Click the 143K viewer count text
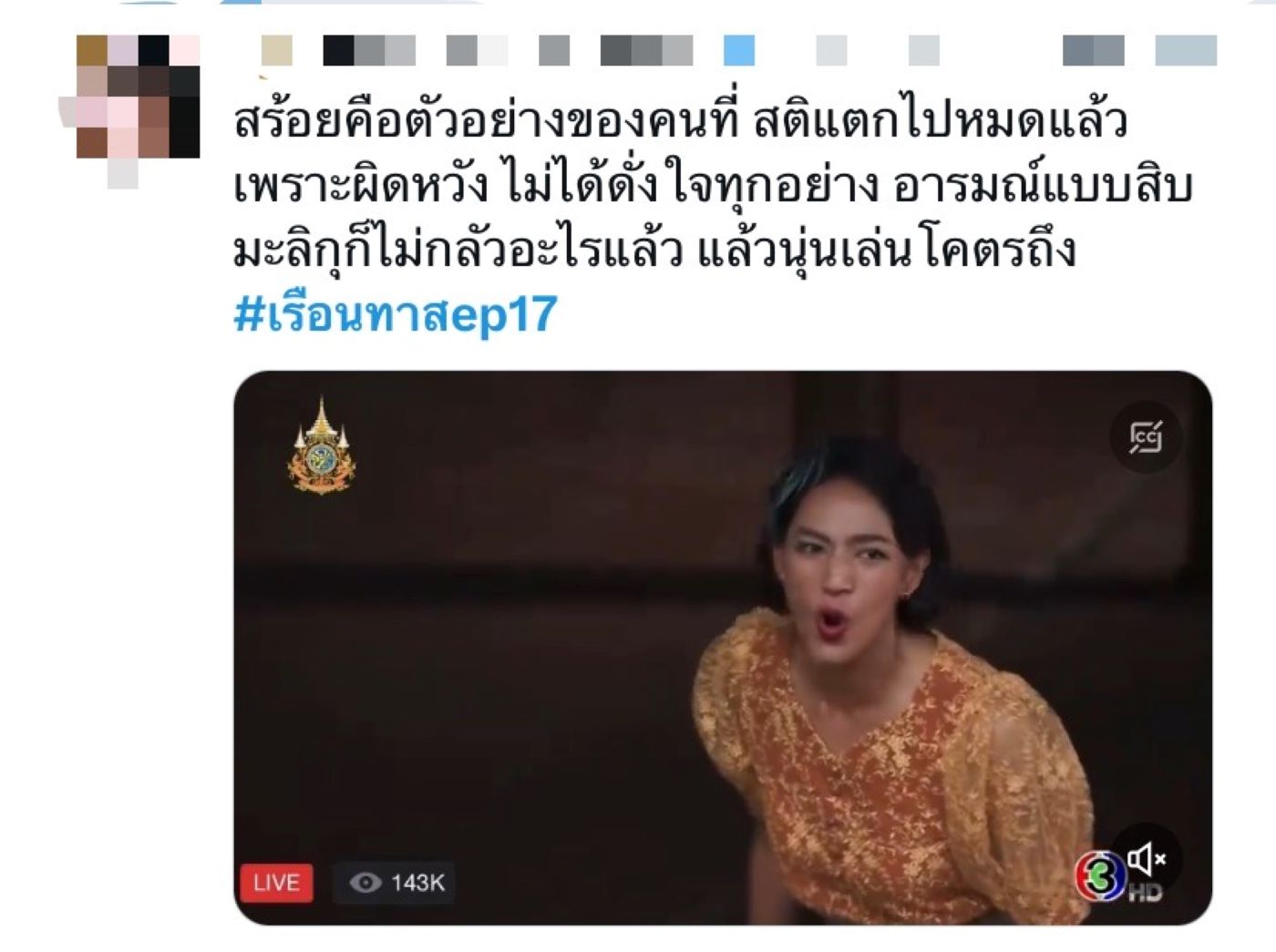This screenshot has height=952, width=1276. [417, 882]
